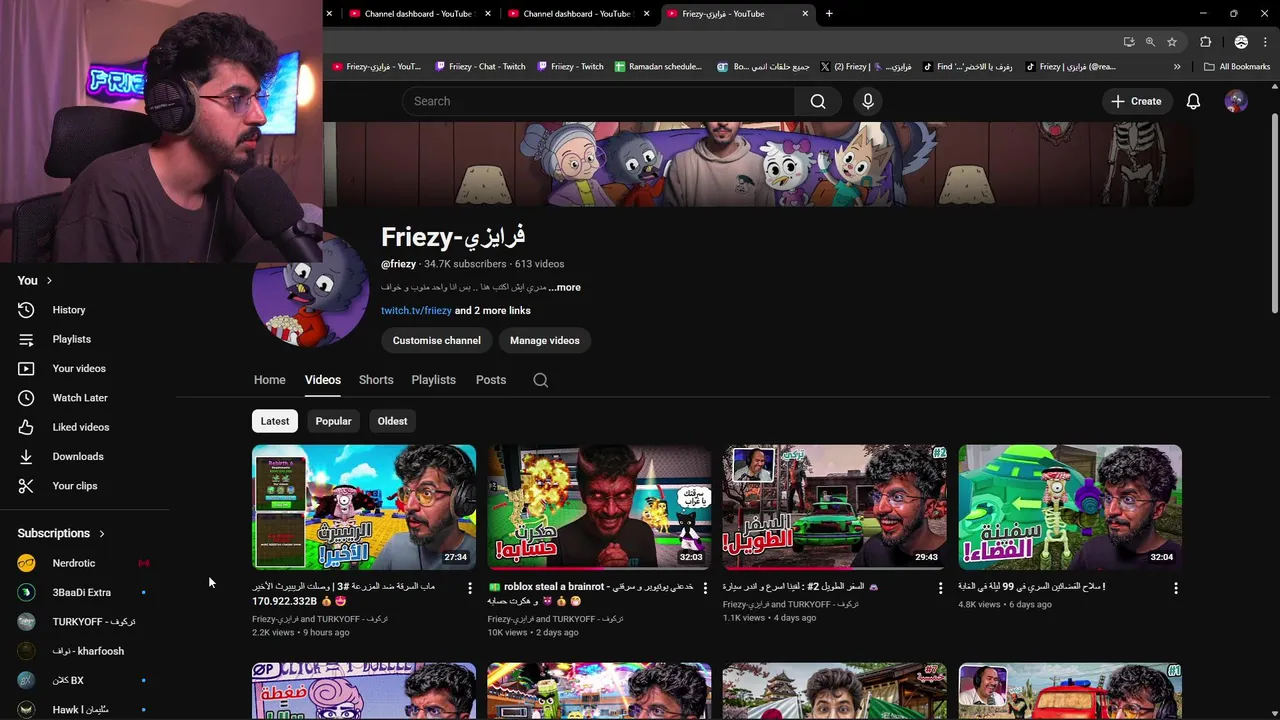
Task: Select the Popular sort chip
Action: 333,421
